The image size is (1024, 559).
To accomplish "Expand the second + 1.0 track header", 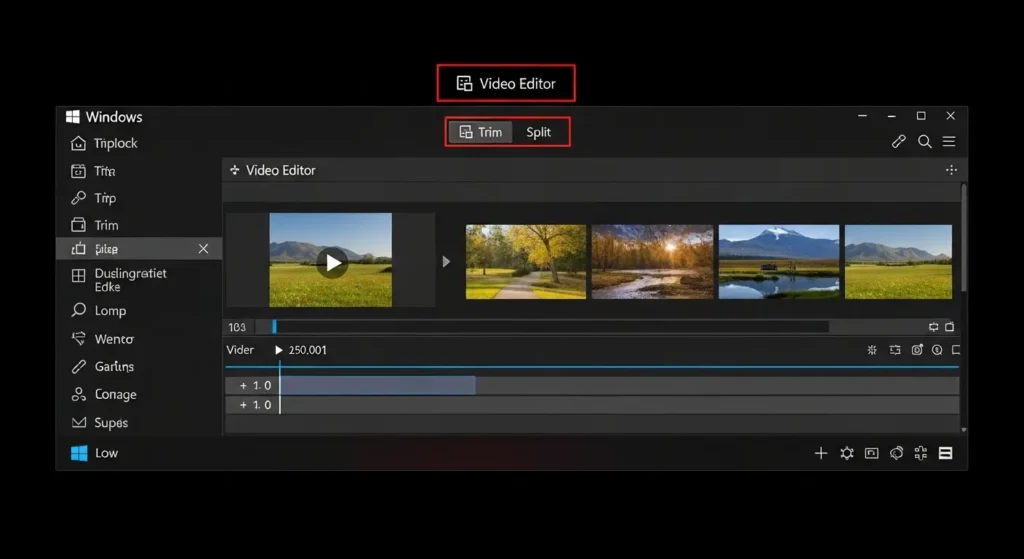I will (x=252, y=405).
